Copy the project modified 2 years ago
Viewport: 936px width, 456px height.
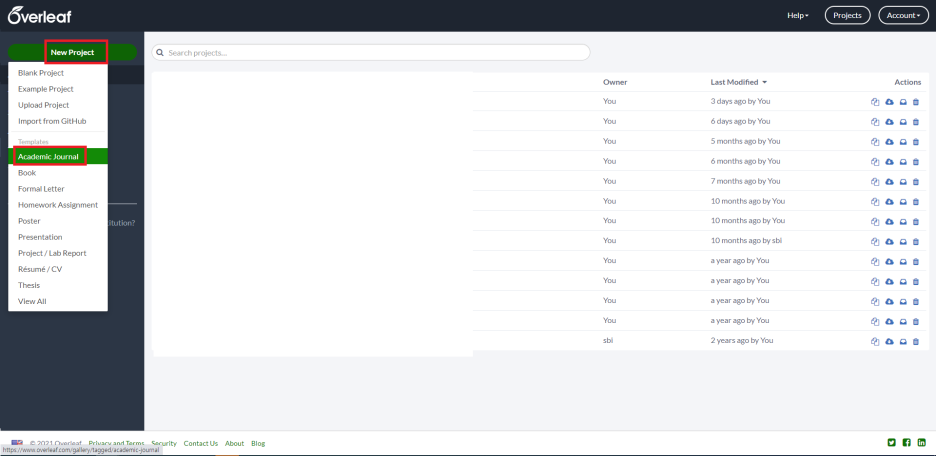click(x=875, y=341)
